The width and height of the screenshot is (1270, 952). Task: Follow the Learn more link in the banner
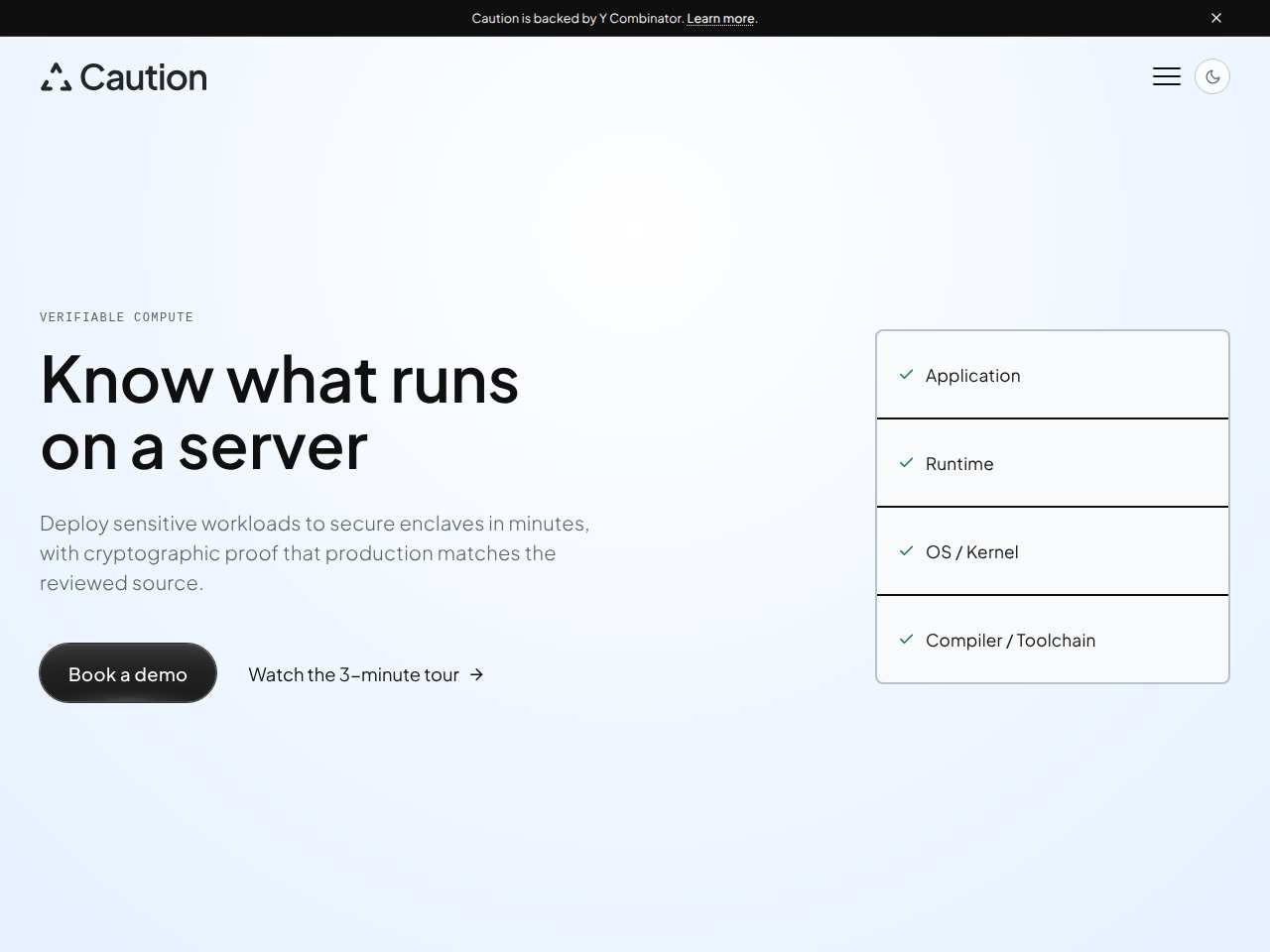(720, 18)
